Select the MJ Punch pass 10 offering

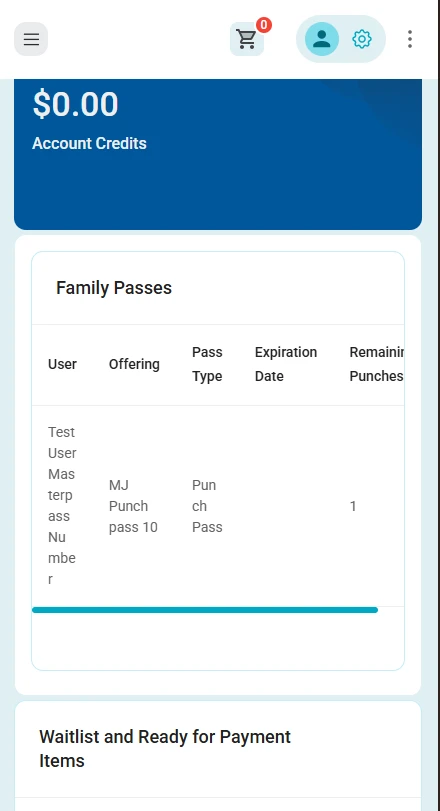click(133, 506)
